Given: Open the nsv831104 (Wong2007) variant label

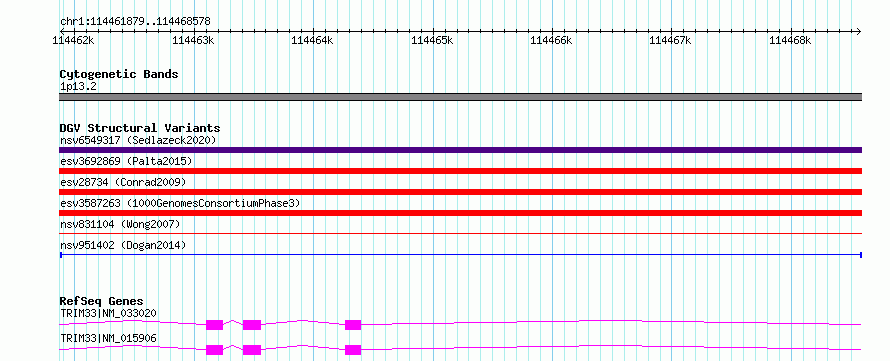Looking at the screenshot, I should (120, 224).
